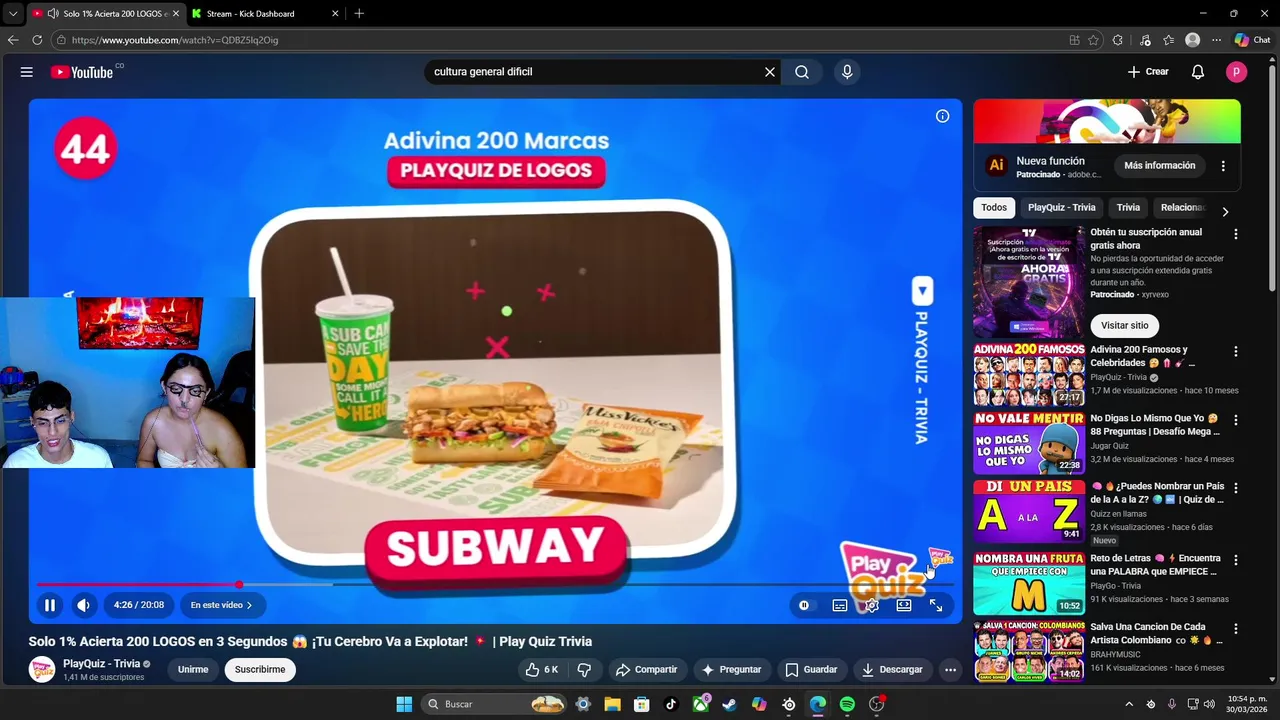Dislike the video

click(584, 670)
